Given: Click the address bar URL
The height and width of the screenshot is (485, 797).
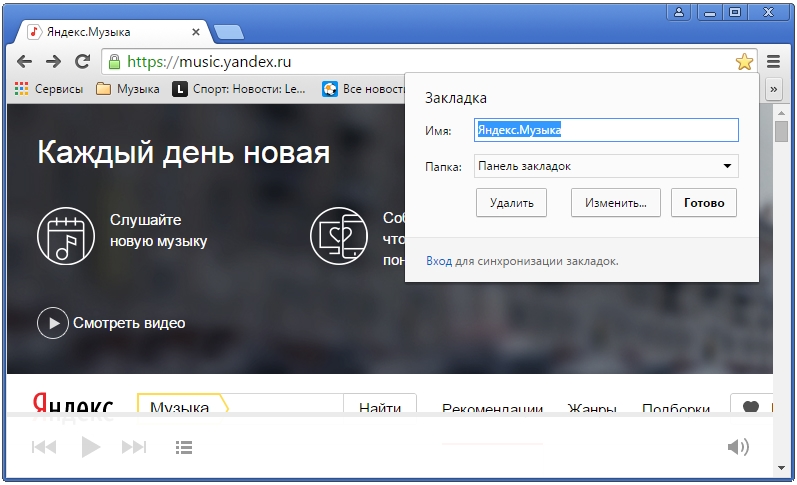Looking at the screenshot, I should pos(209,62).
